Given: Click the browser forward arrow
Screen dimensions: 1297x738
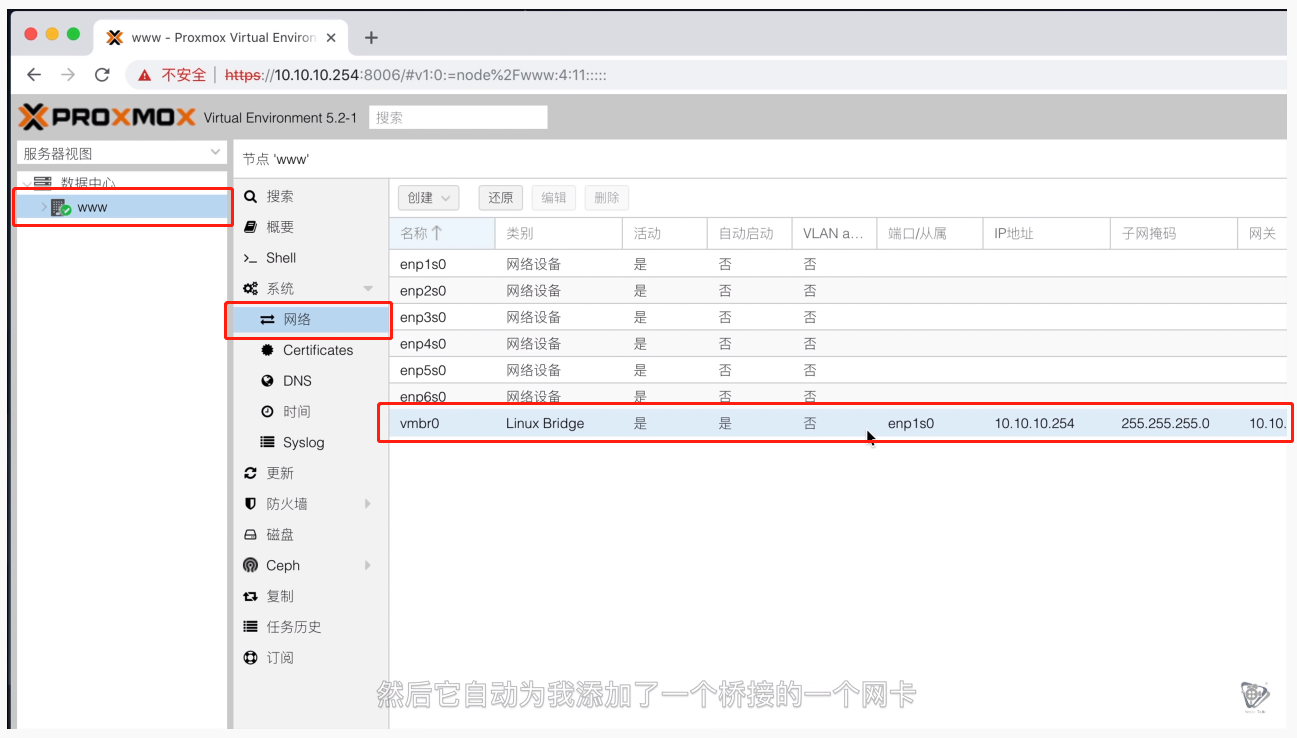Looking at the screenshot, I should pos(68,75).
